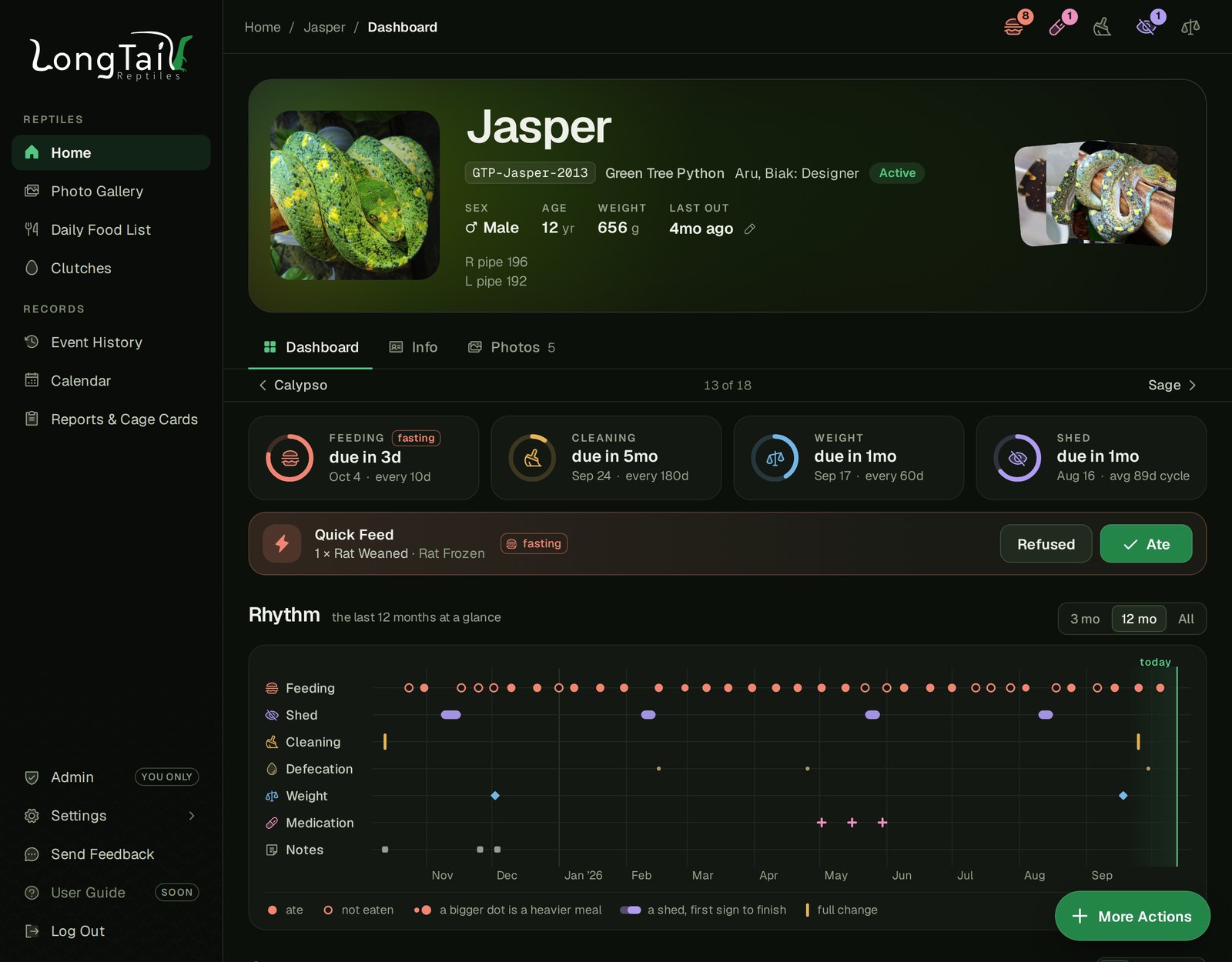Click the Cleaning card broom ring icon
This screenshot has height=962, width=1232.
click(x=532, y=458)
